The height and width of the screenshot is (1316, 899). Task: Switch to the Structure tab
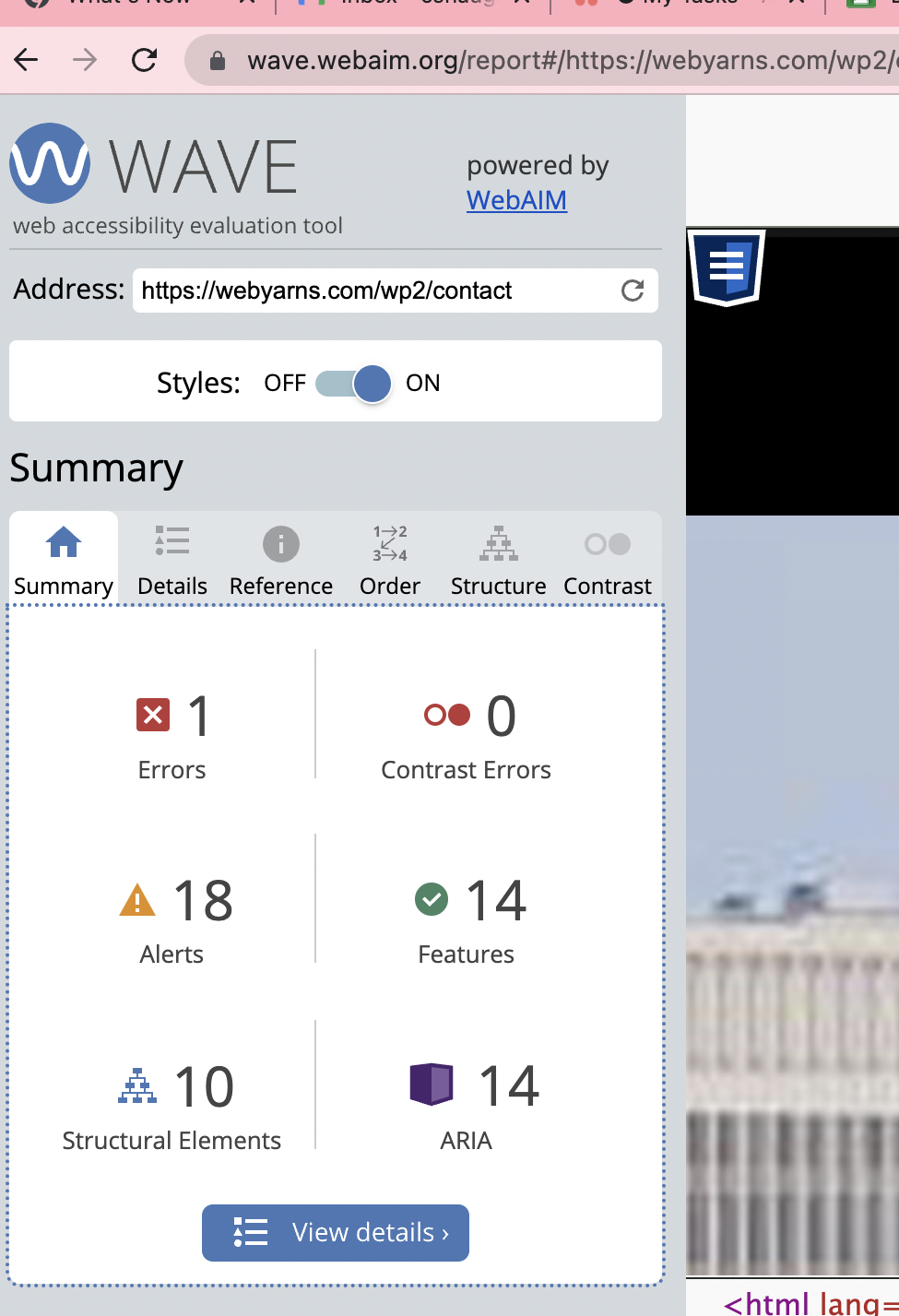point(499,558)
